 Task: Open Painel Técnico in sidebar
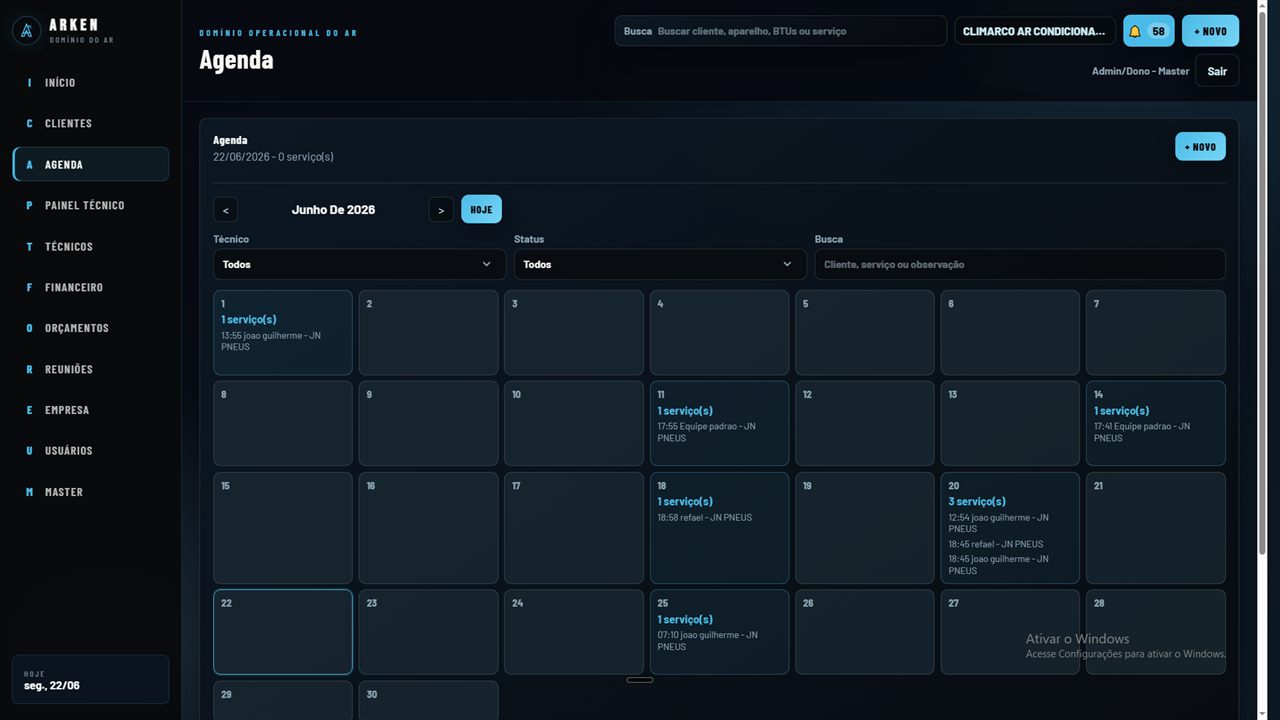90,206
